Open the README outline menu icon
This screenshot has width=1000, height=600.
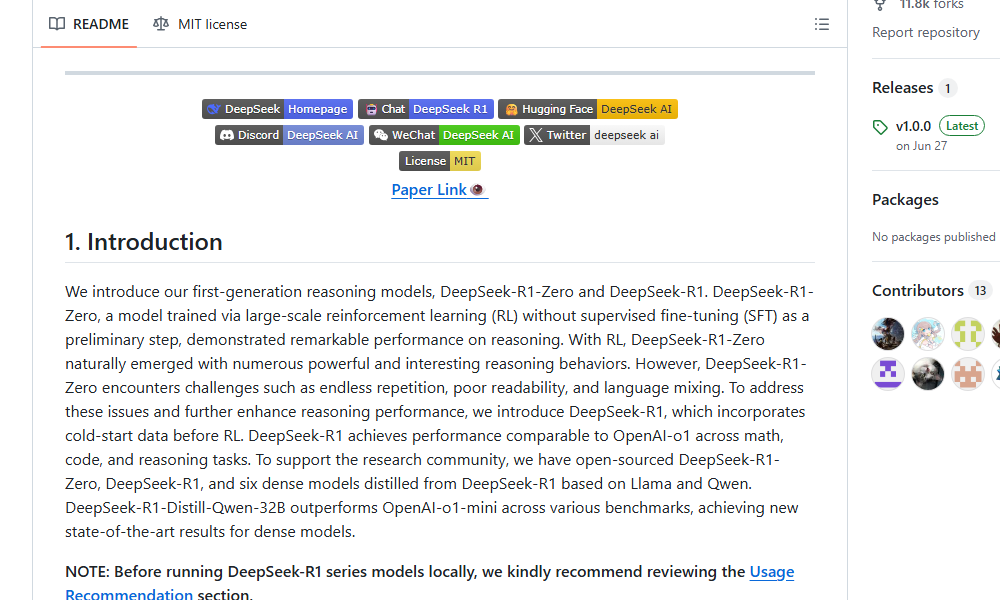822,24
